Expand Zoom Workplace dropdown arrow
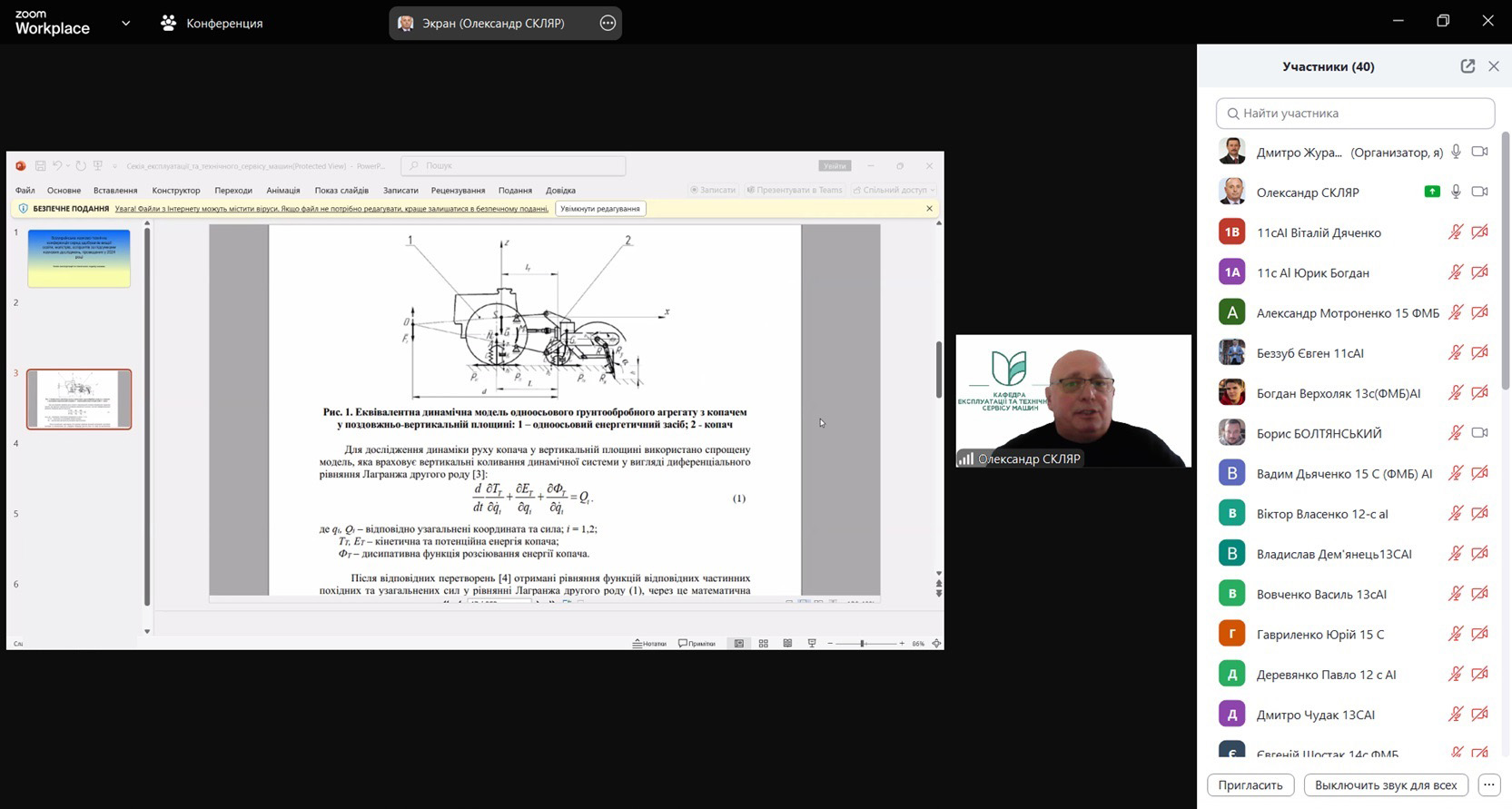The width and height of the screenshot is (1512, 809). point(125,24)
